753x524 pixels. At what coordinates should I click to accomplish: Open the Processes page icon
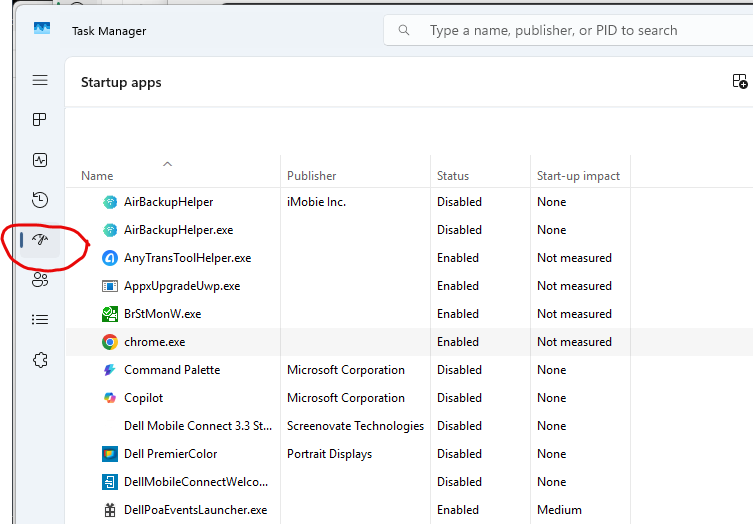point(40,120)
